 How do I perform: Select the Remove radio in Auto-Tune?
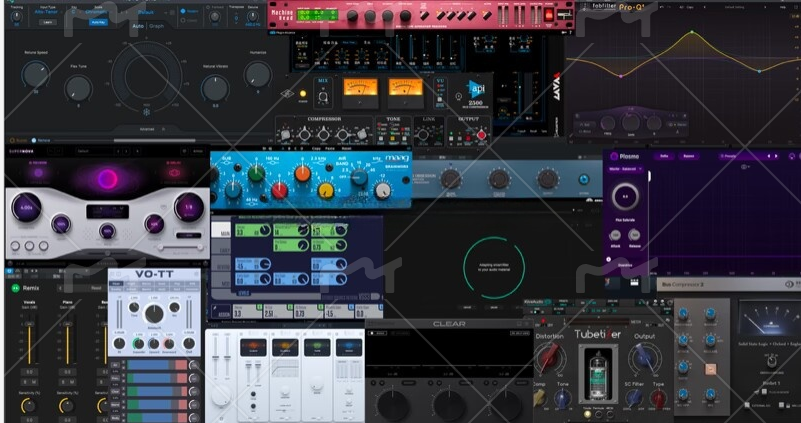(34, 140)
